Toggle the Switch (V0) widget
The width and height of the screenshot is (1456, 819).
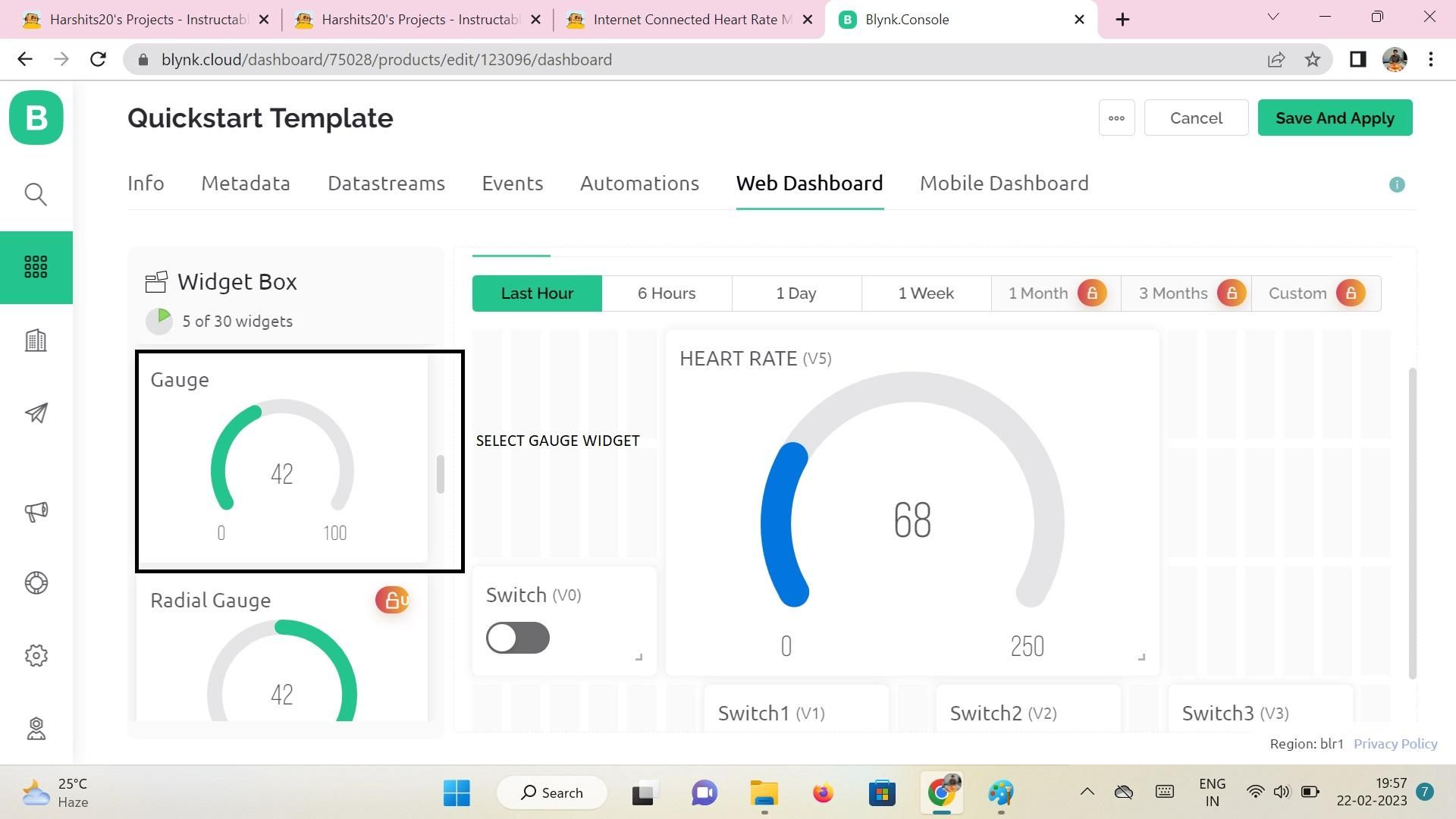click(517, 638)
